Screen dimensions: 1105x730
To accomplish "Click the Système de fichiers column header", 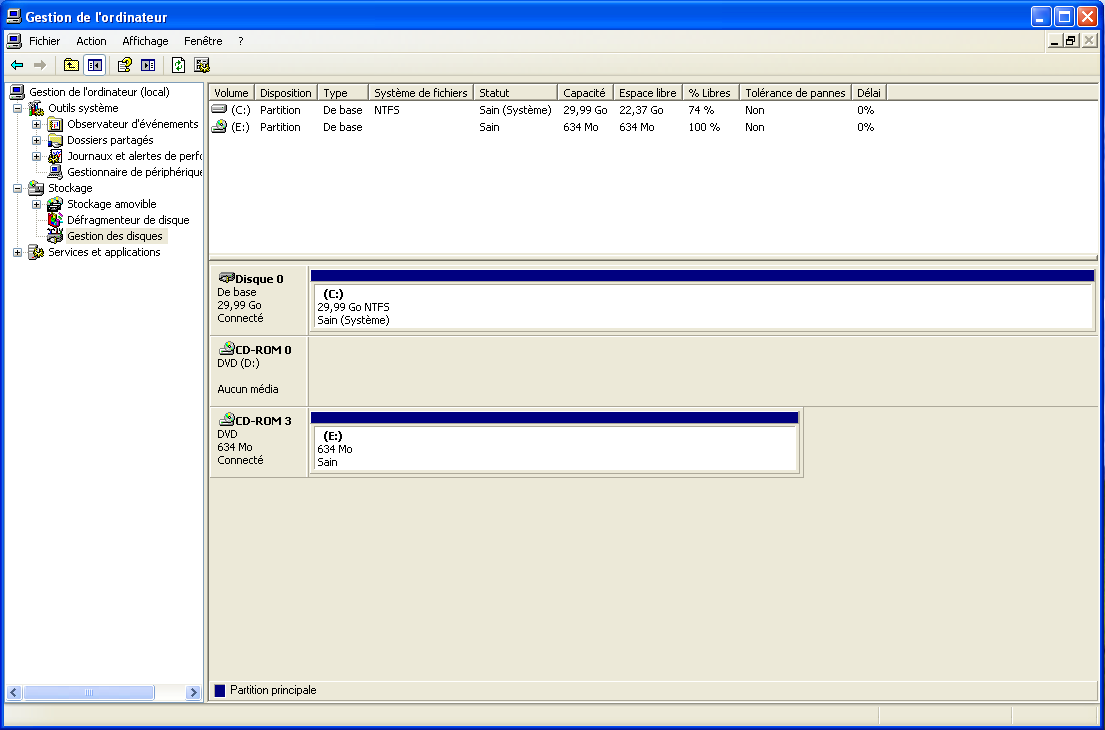I will click(421, 92).
